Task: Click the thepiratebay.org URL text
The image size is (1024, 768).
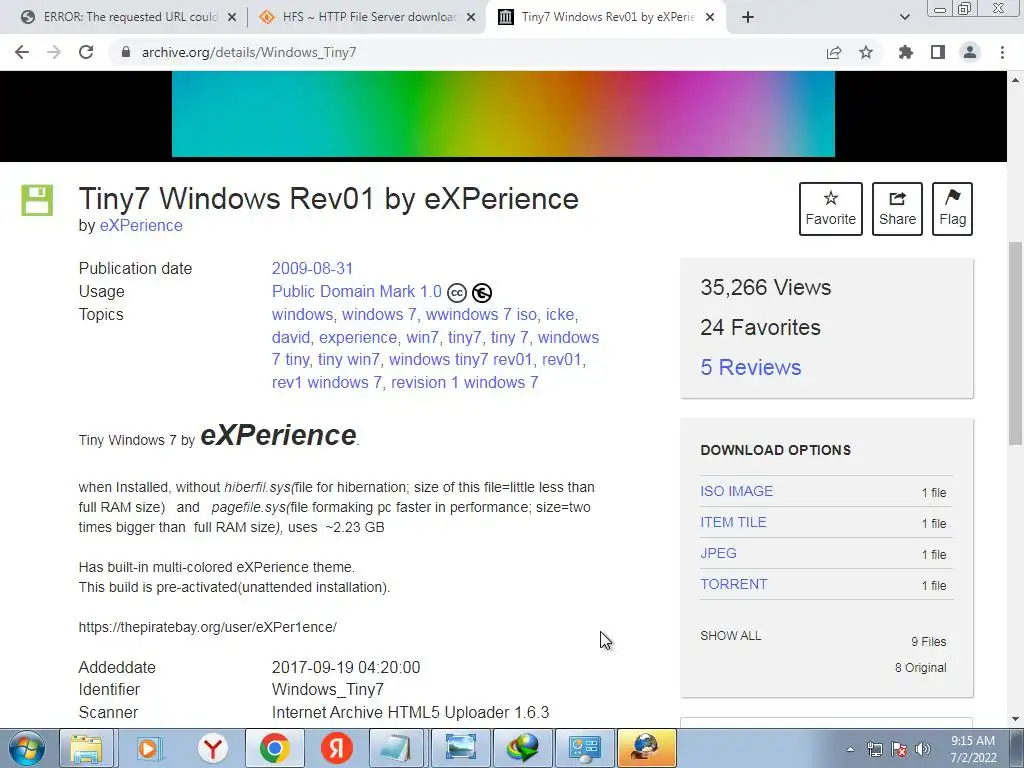Action: point(208,627)
